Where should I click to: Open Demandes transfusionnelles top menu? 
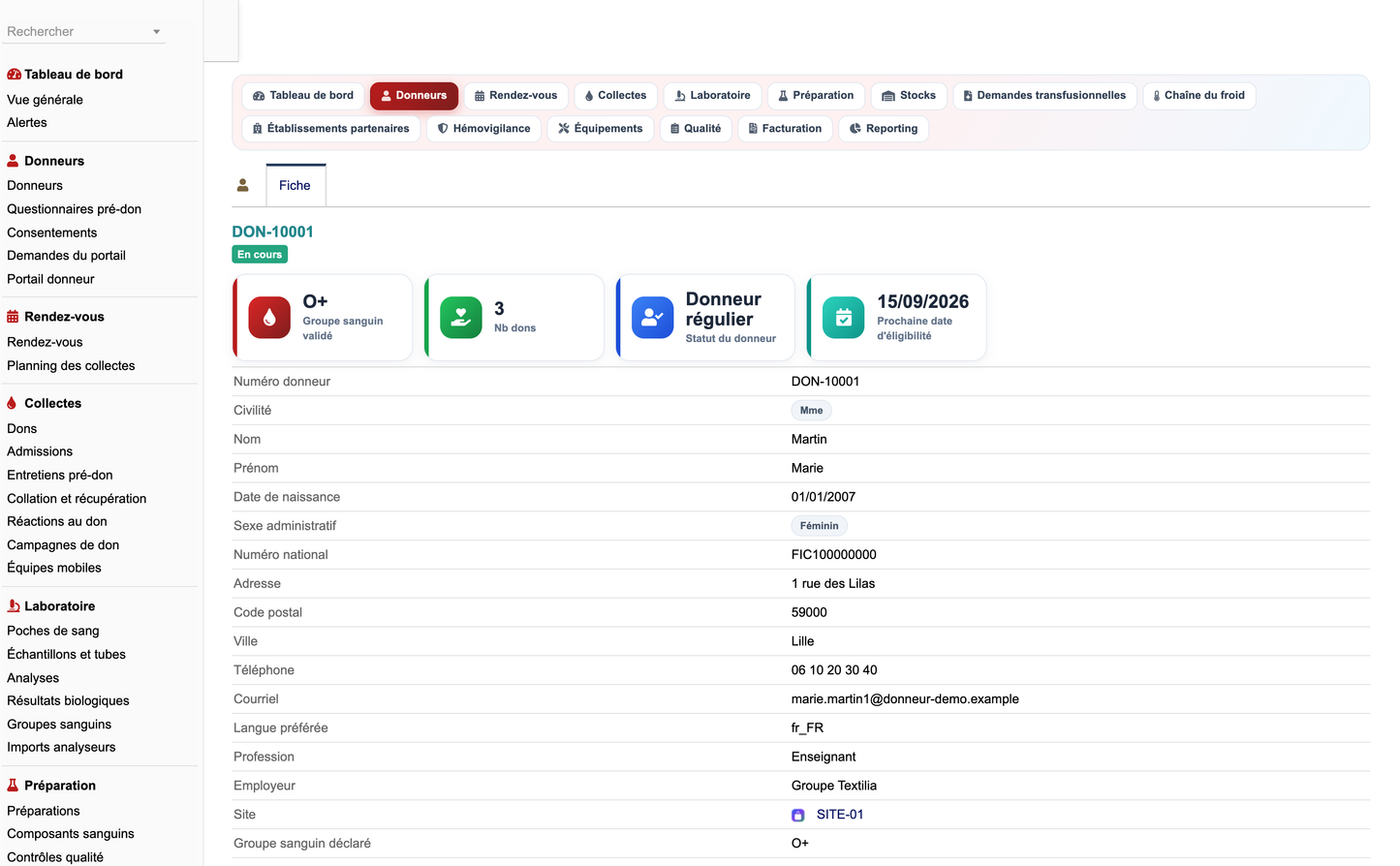[x=1044, y=96]
